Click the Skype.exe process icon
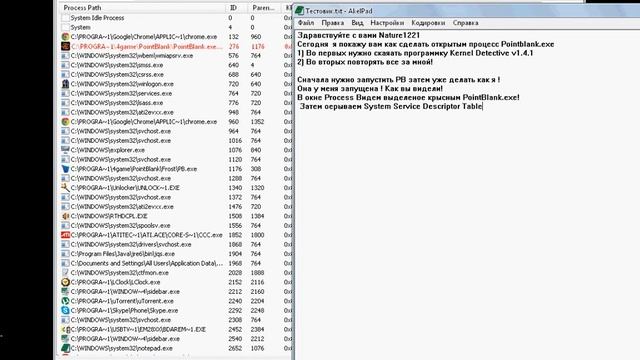This screenshot has height=360, width=640. point(65,310)
